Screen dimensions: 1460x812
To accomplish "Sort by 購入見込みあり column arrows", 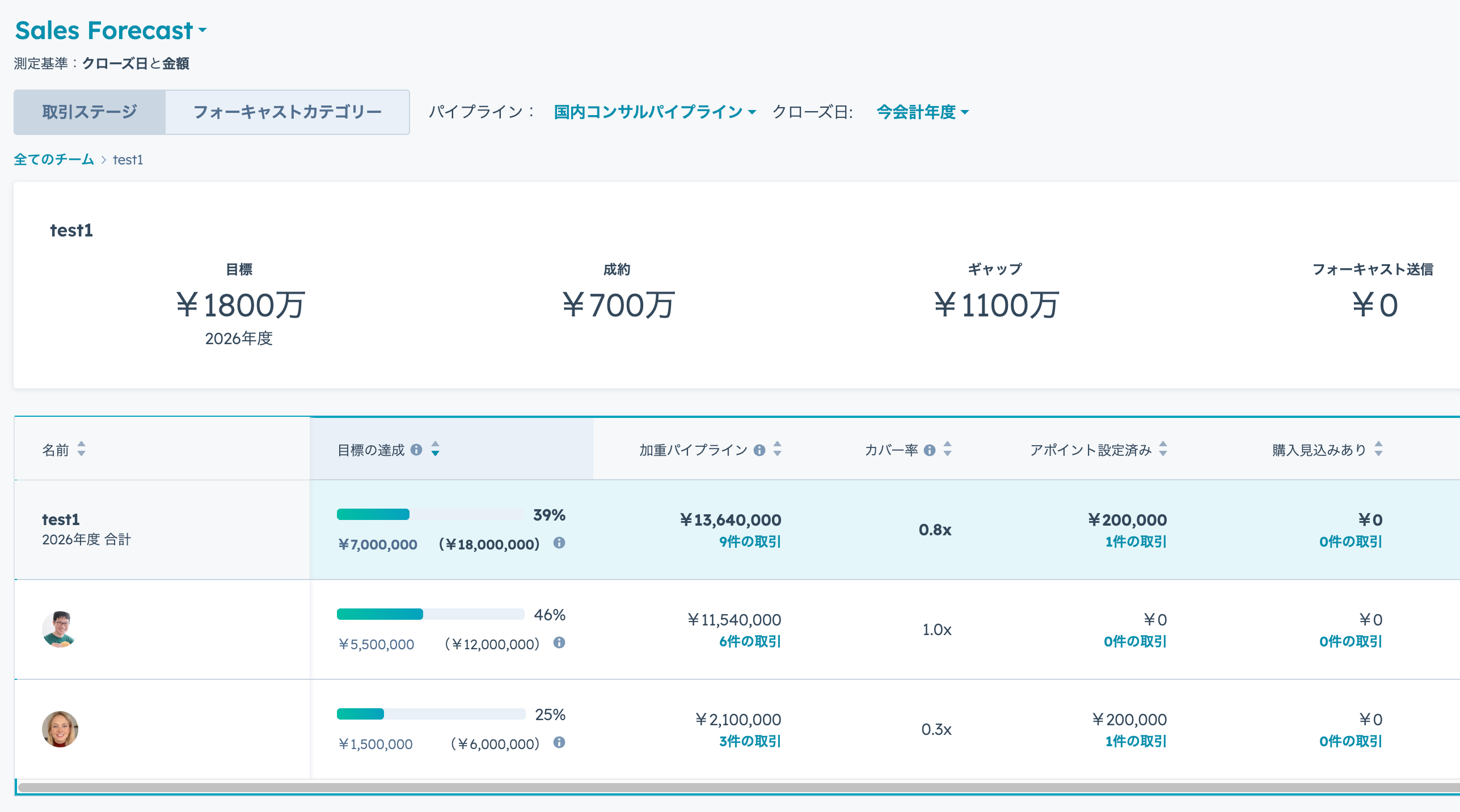I will point(1379,449).
